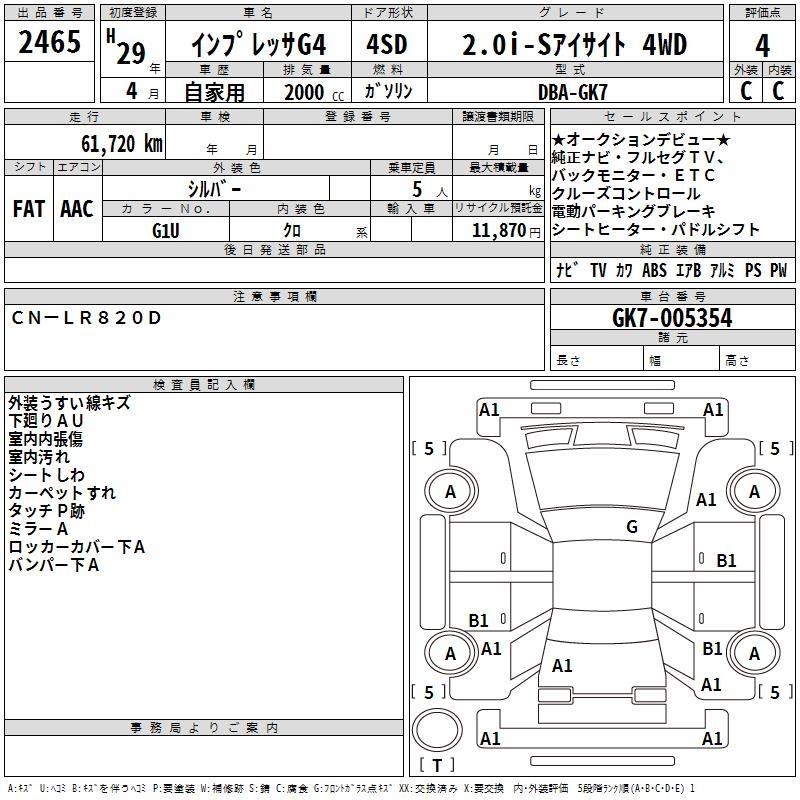Image resolution: width=800 pixels, height=800 pixels.
Task: Select the door type 4SD
Action: pyautogui.click(x=387, y=44)
